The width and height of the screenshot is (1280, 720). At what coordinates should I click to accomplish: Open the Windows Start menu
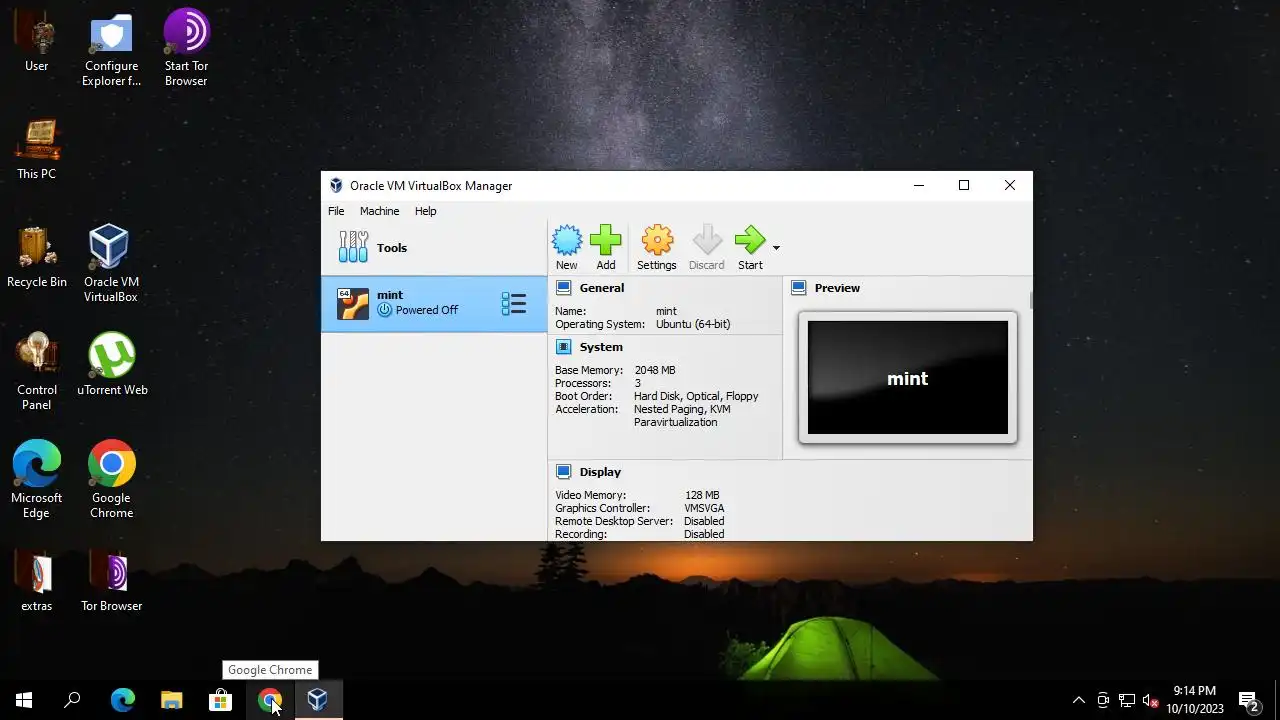24,700
